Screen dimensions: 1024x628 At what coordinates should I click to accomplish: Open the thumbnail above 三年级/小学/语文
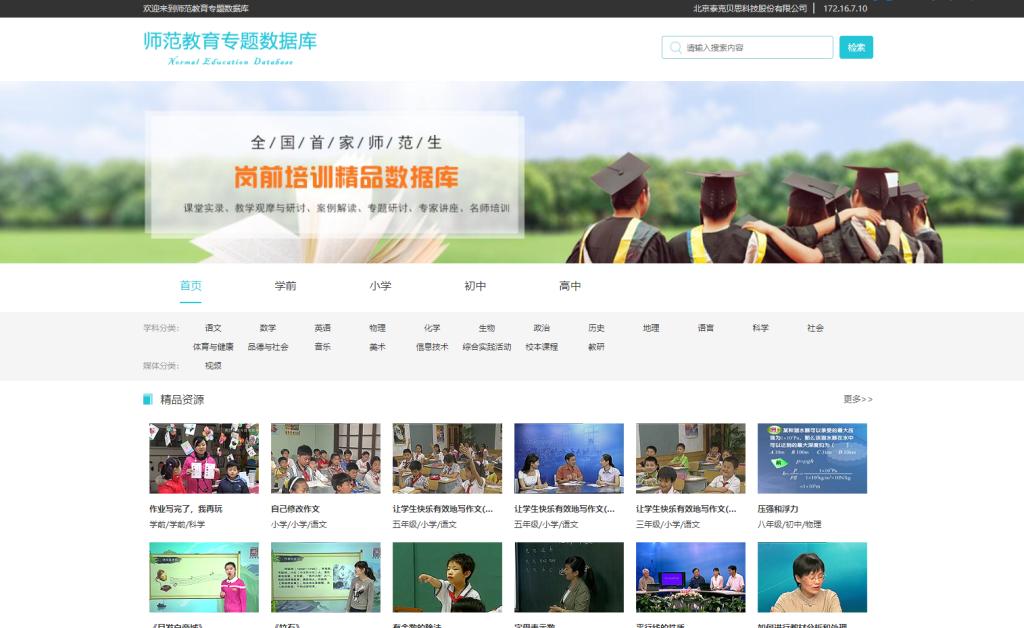pyautogui.click(x=691, y=458)
